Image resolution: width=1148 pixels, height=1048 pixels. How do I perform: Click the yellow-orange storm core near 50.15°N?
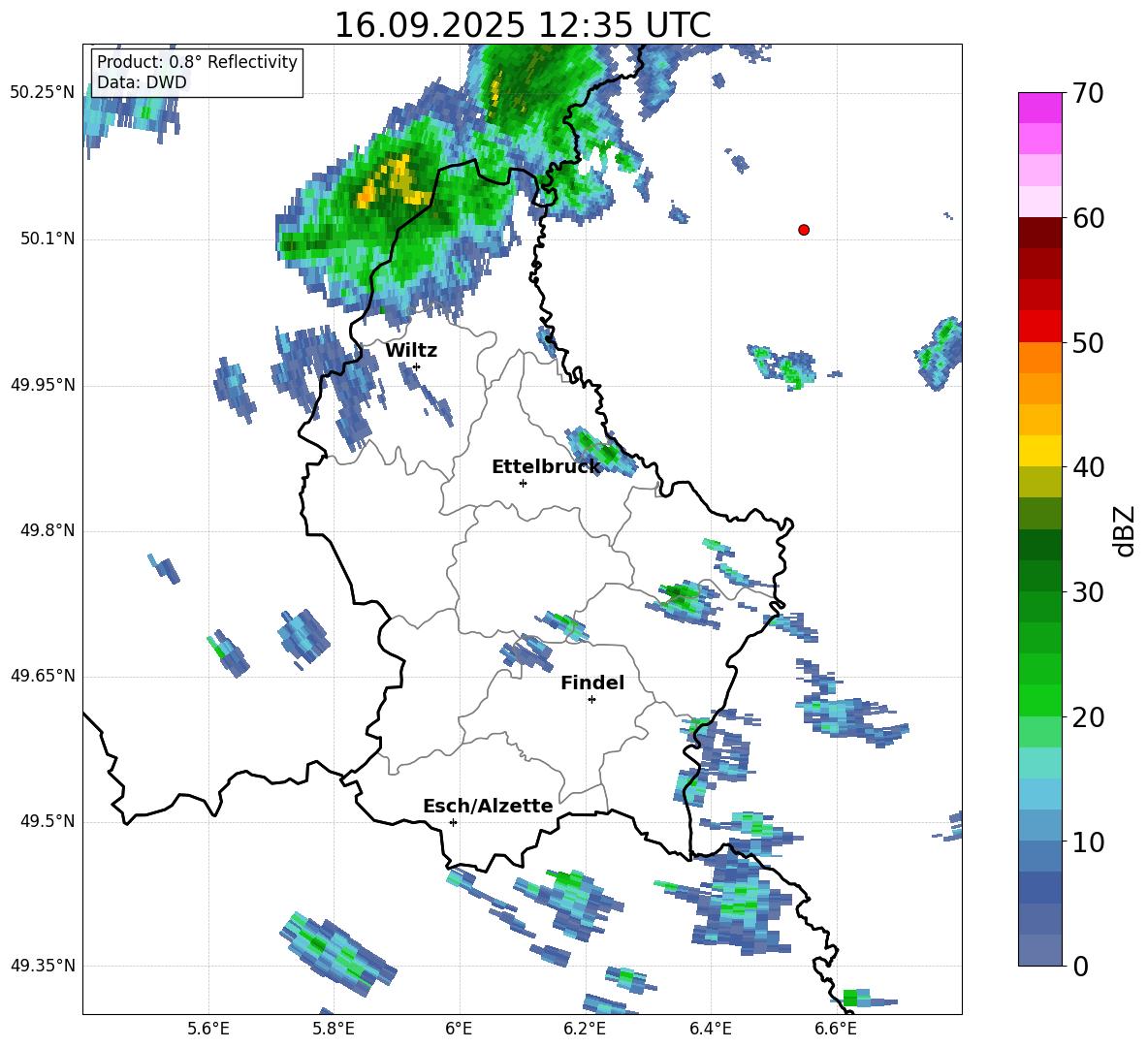point(393,183)
